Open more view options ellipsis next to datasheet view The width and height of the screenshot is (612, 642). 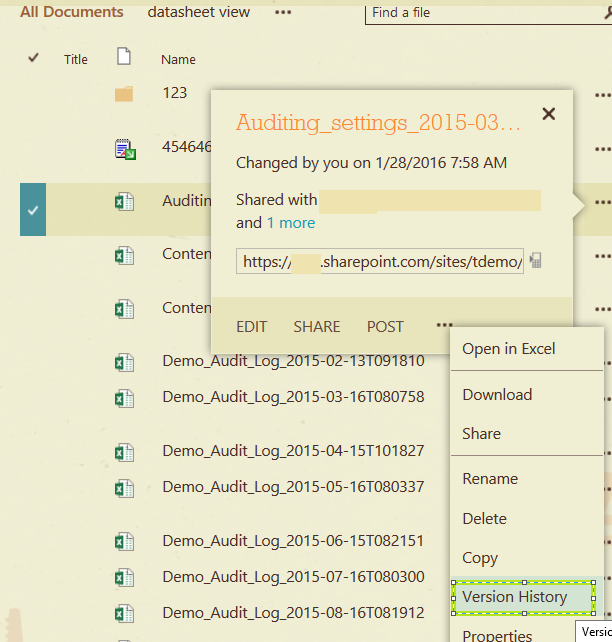tap(283, 12)
